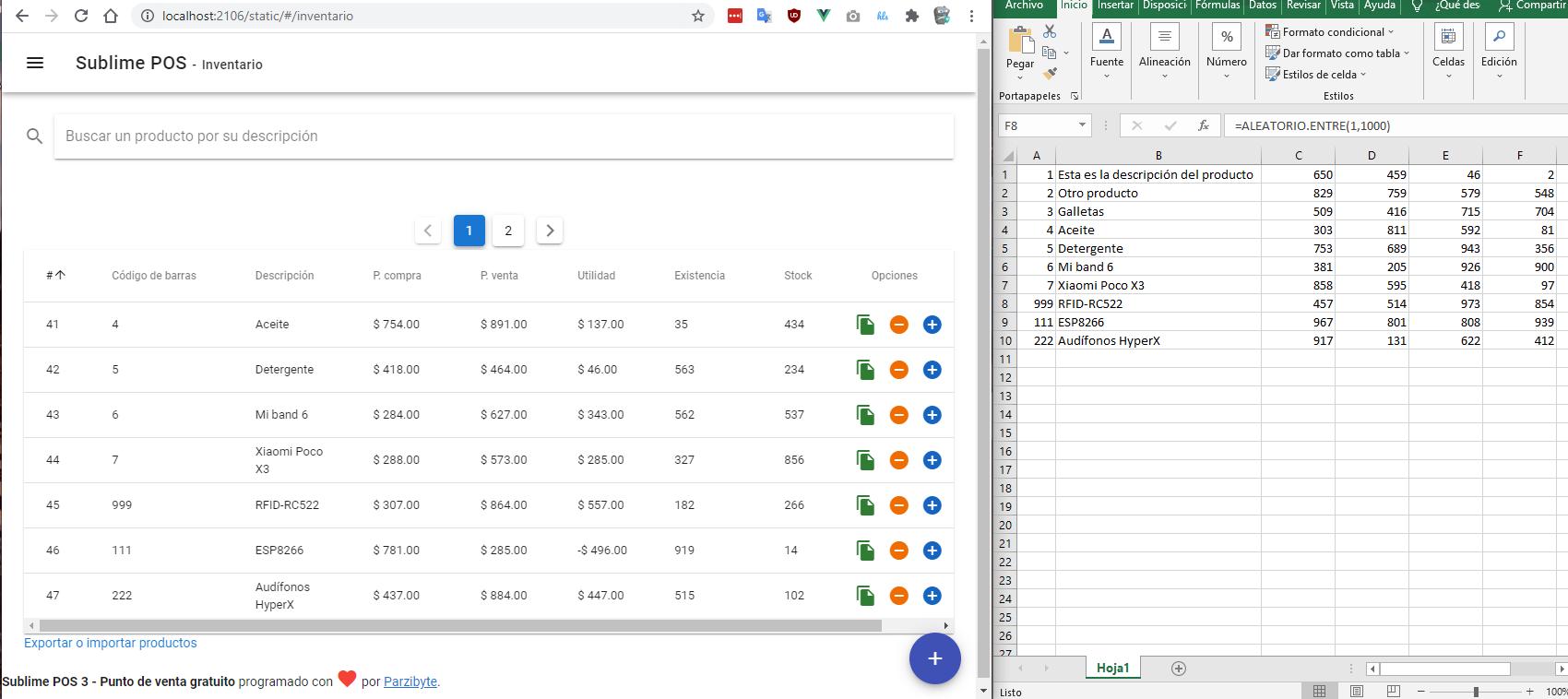Go to inventory page 2
This screenshot has height=699, width=1568.
click(x=508, y=231)
